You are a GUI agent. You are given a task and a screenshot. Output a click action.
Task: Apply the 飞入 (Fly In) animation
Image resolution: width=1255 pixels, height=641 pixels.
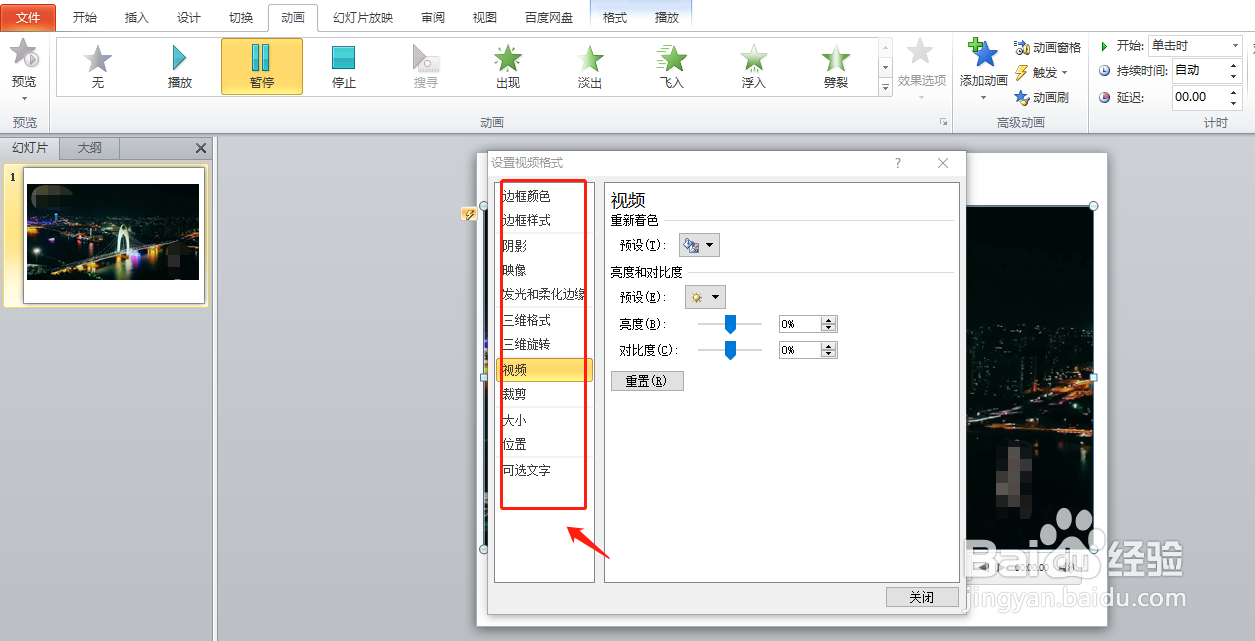[x=671, y=66]
